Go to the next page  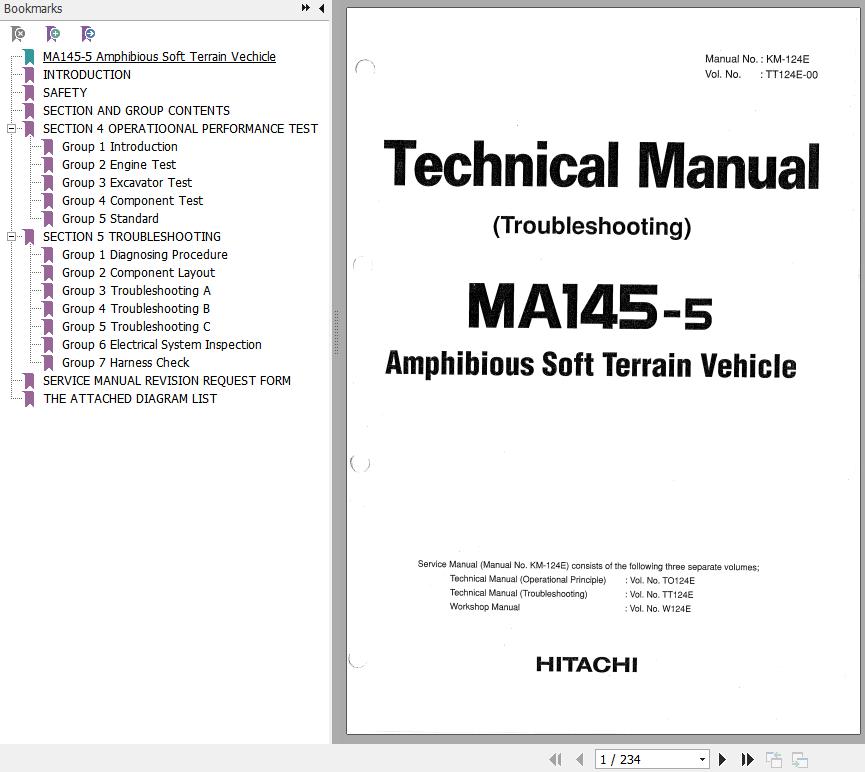coord(722,759)
